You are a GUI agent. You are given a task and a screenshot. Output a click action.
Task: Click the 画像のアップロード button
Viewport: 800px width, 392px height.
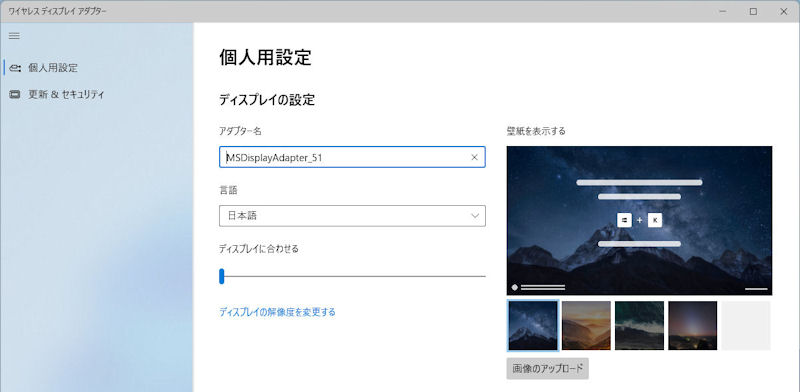pyautogui.click(x=547, y=369)
